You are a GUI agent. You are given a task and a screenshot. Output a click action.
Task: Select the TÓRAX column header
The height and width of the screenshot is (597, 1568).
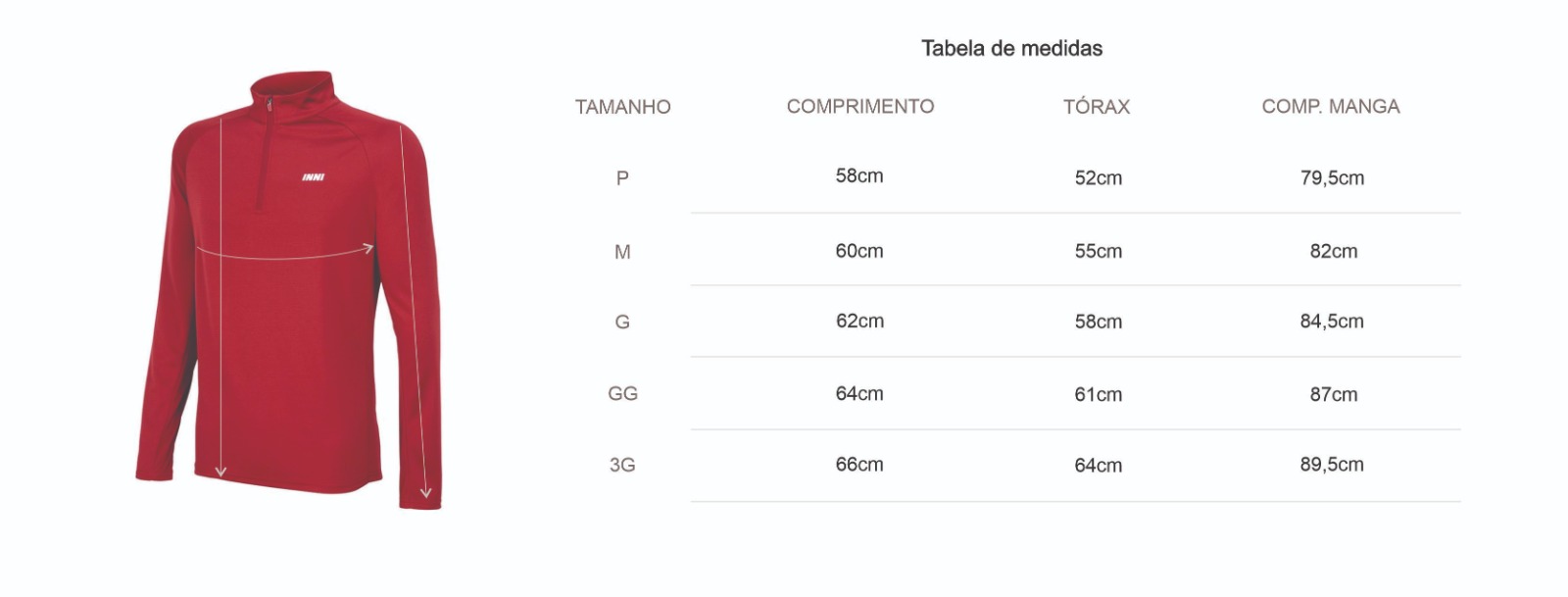coord(1097,107)
